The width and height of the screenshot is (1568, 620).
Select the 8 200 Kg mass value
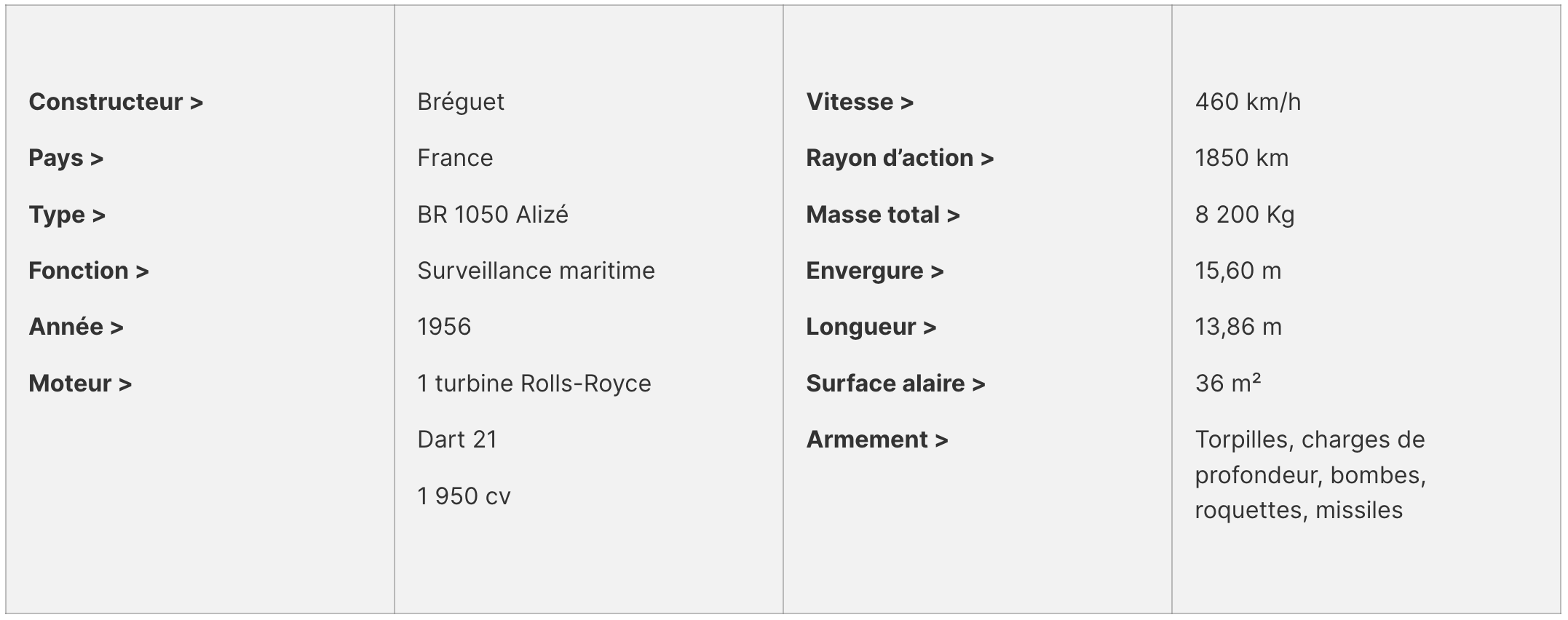point(1245,215)
